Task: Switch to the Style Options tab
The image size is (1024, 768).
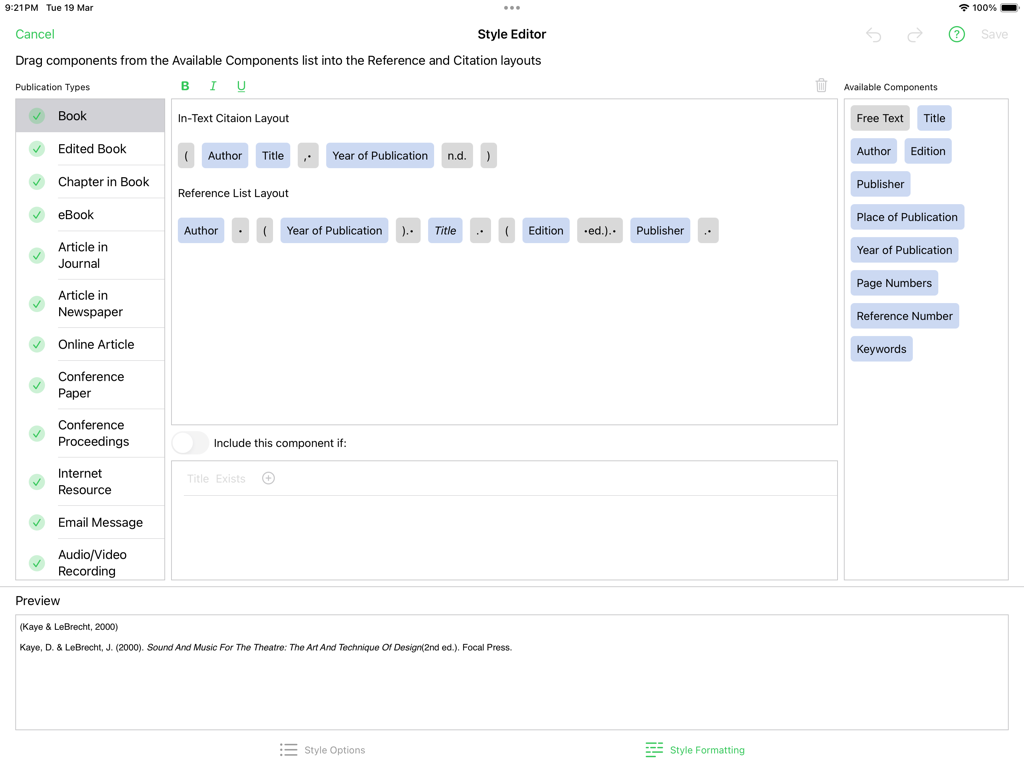Action: [x=323, y=749]
